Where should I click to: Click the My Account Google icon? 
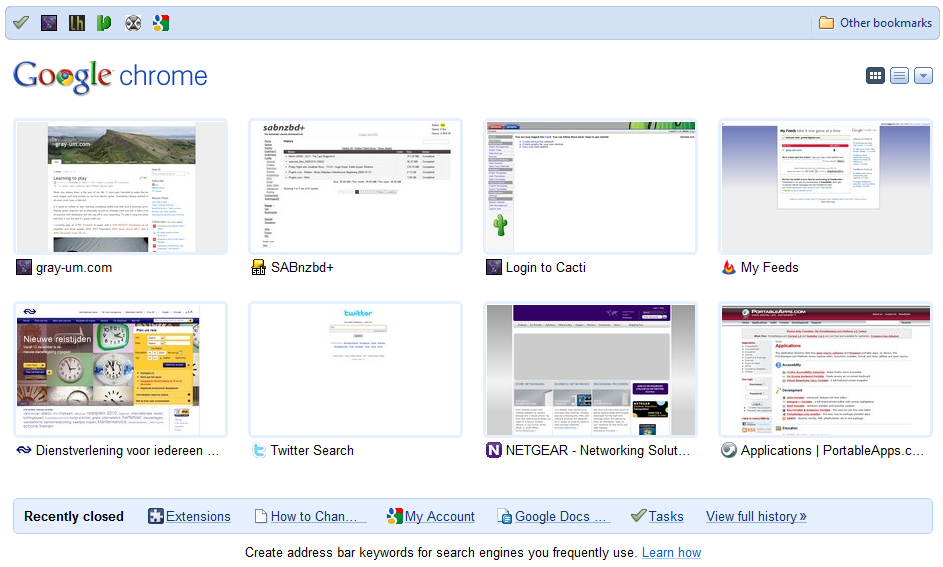[x=395, y=516]
